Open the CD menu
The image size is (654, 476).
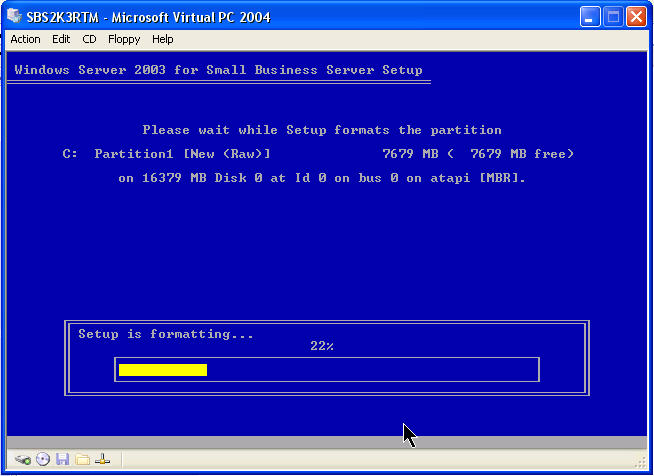pyautogui.click(x=89, y=39)
